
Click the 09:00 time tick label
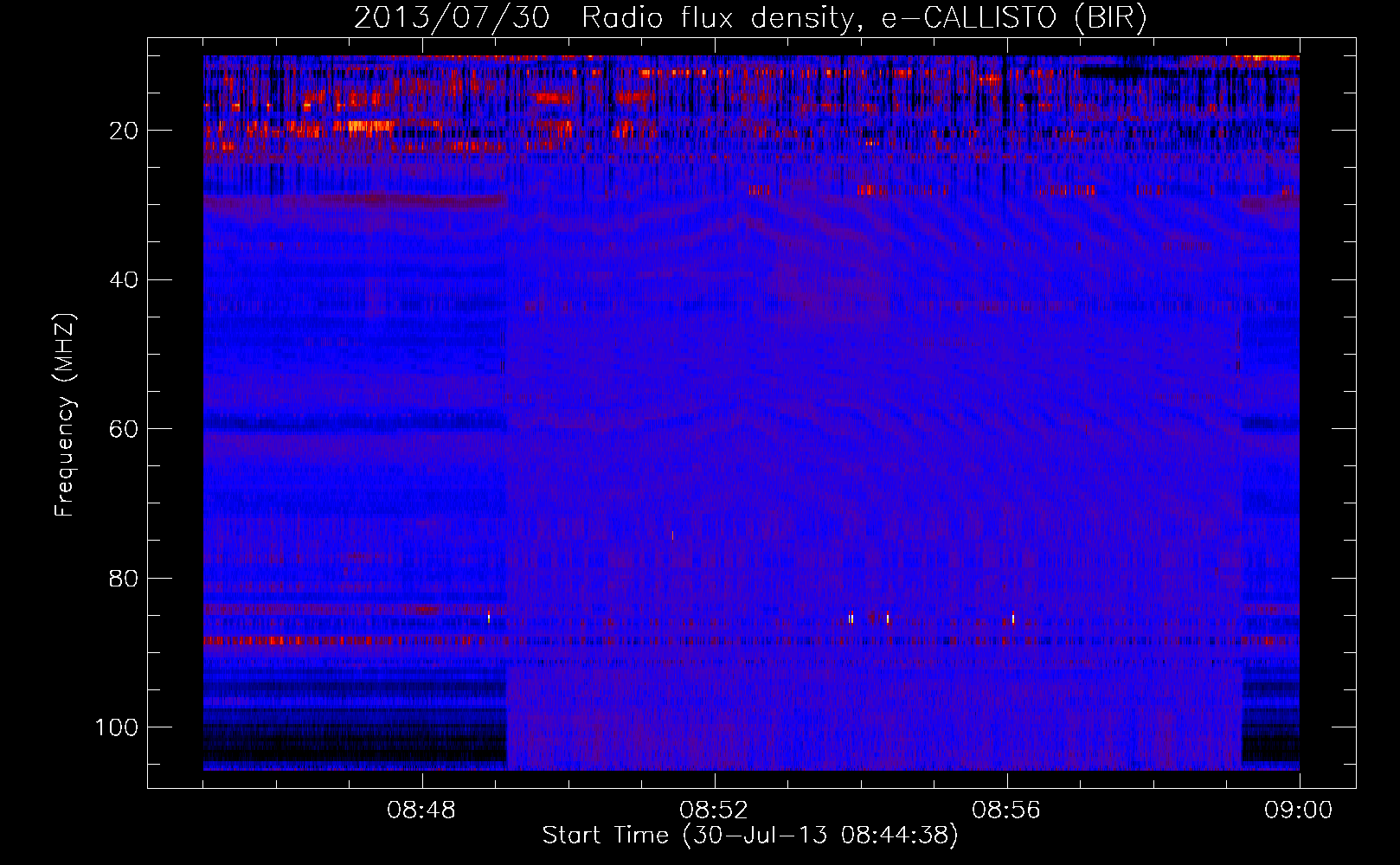(x=1299, y=811)
